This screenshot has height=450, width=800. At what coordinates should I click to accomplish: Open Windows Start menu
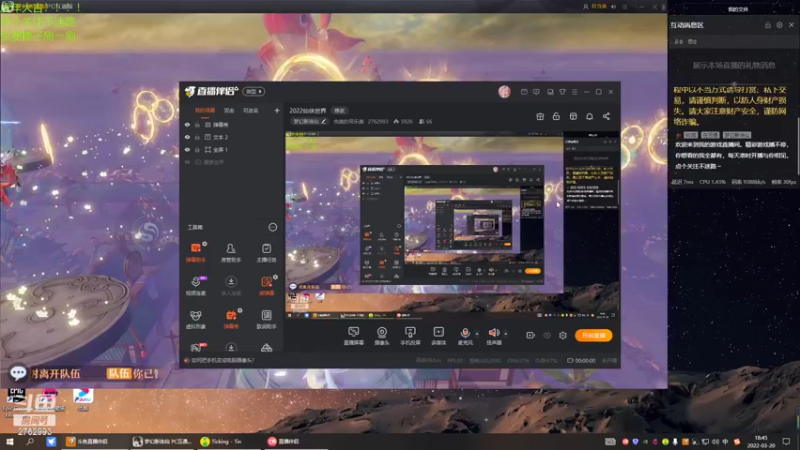click(10, 441)
